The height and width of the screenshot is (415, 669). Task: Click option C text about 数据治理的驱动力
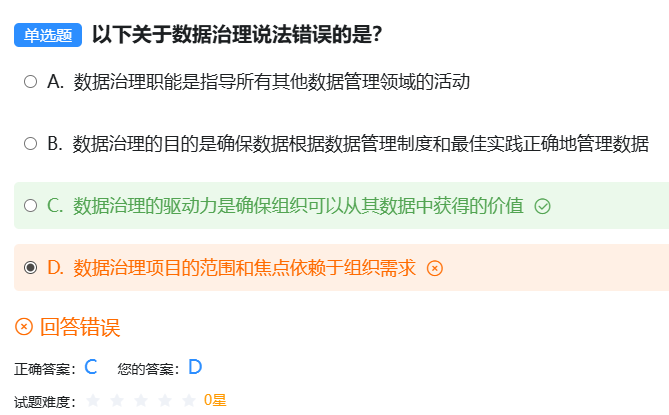[x=298, y=206]
